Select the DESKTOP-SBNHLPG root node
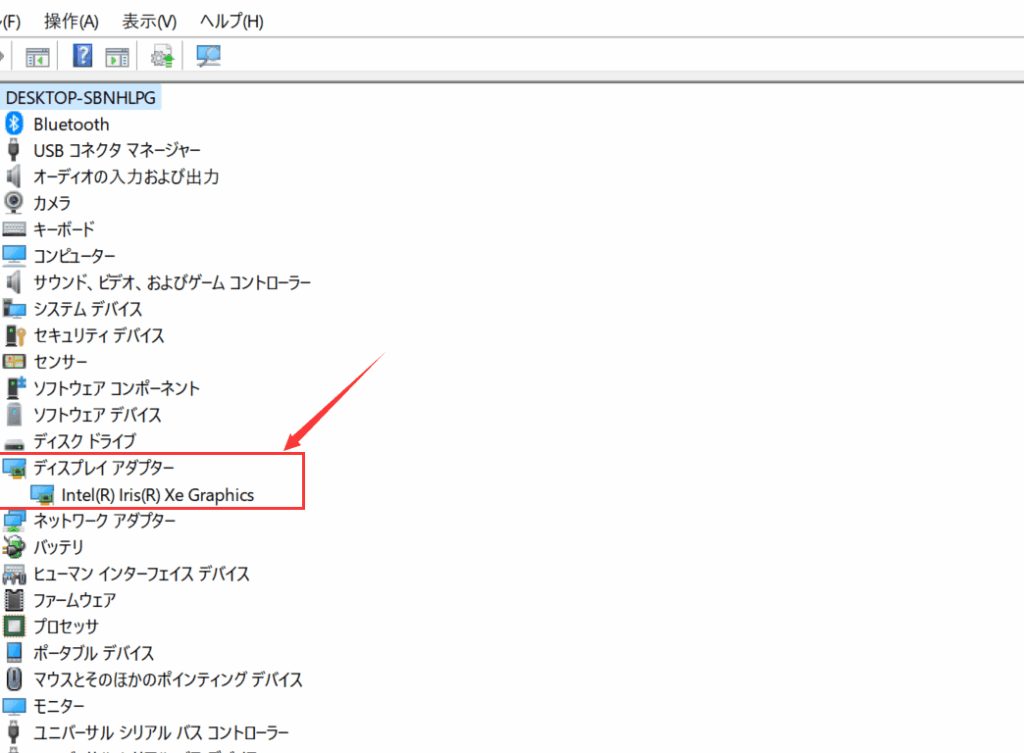 pyautogui.click(x=81, y=98)
